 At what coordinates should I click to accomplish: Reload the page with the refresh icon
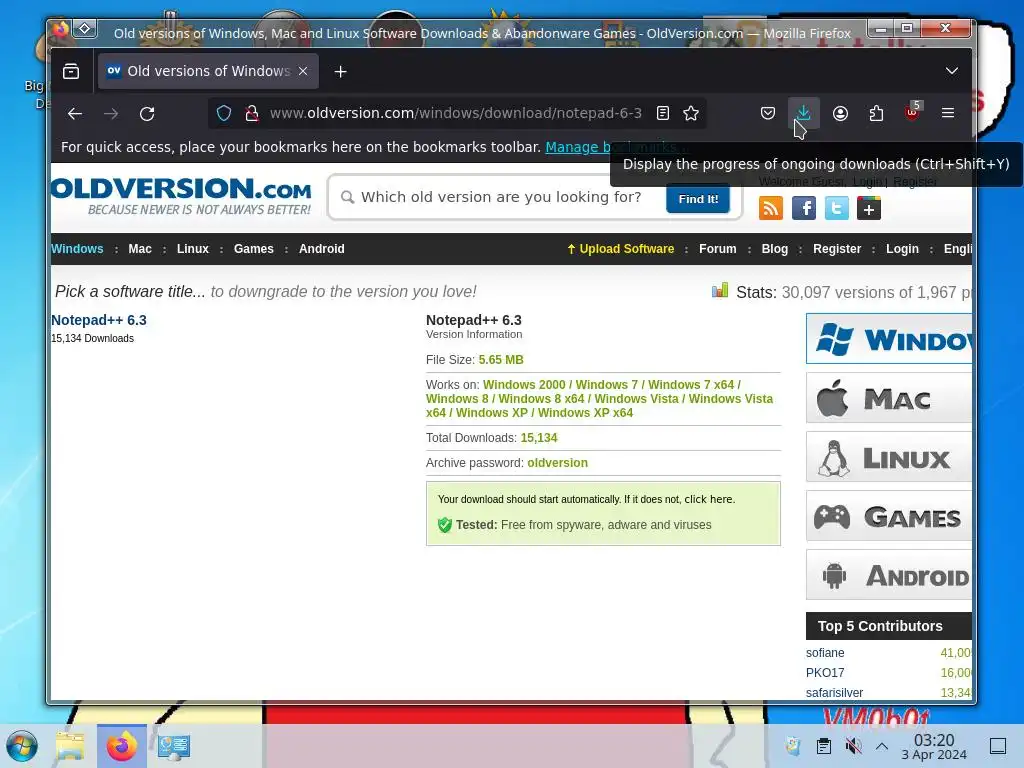pos(147,114)
